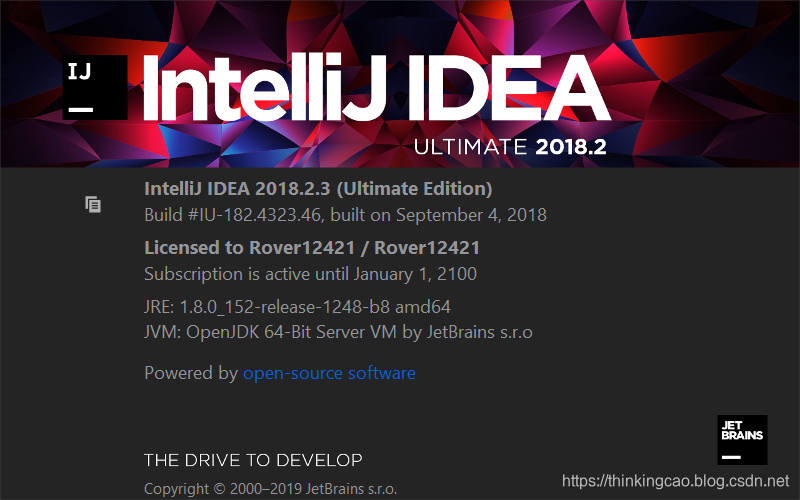Click the IJ logo square in banner
The height and width of the screenshot is (500, 800).
(x=95, y=88)
